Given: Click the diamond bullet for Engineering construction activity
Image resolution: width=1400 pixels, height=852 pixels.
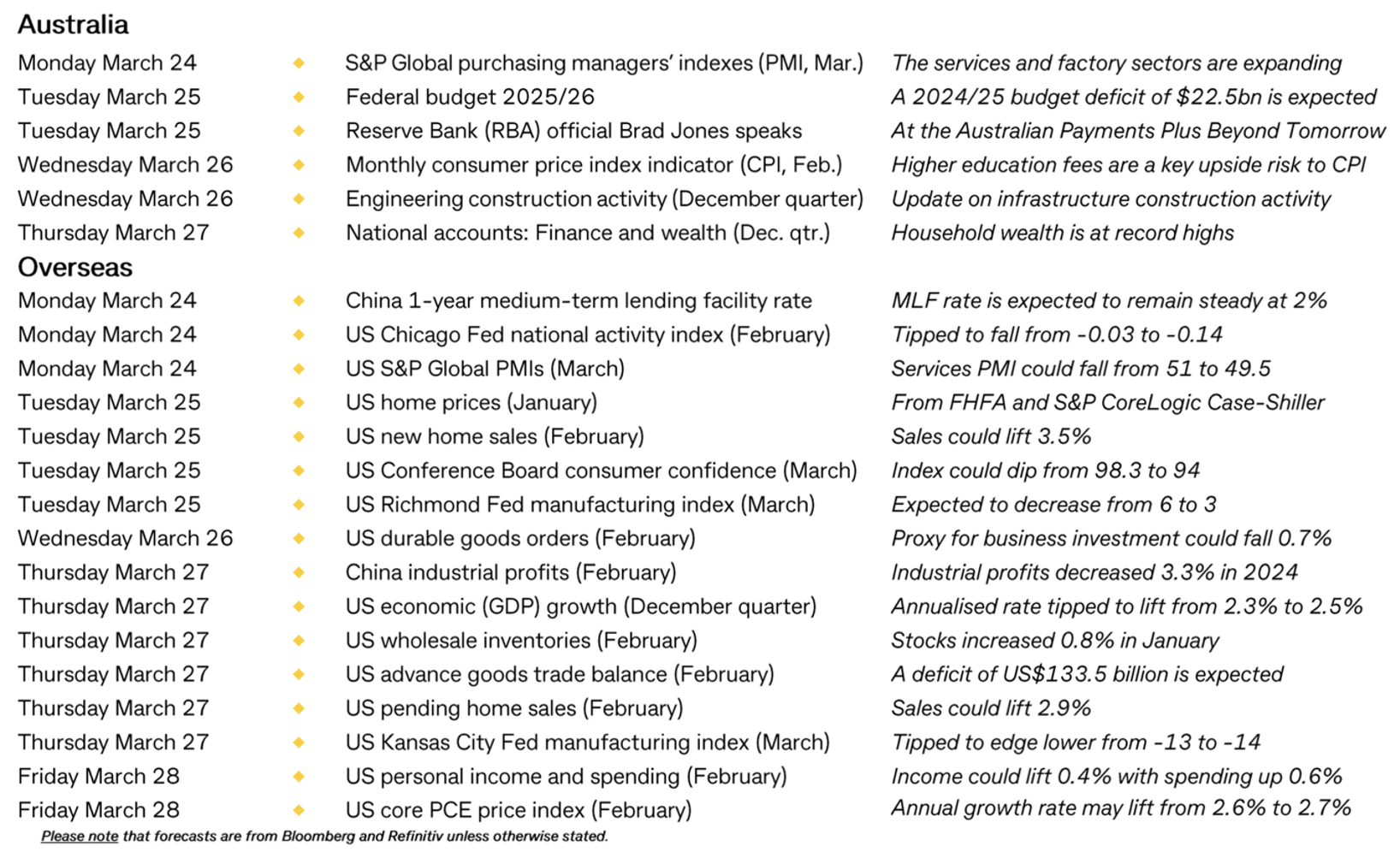Looking at the screenshot, I should tap(299, 199).
